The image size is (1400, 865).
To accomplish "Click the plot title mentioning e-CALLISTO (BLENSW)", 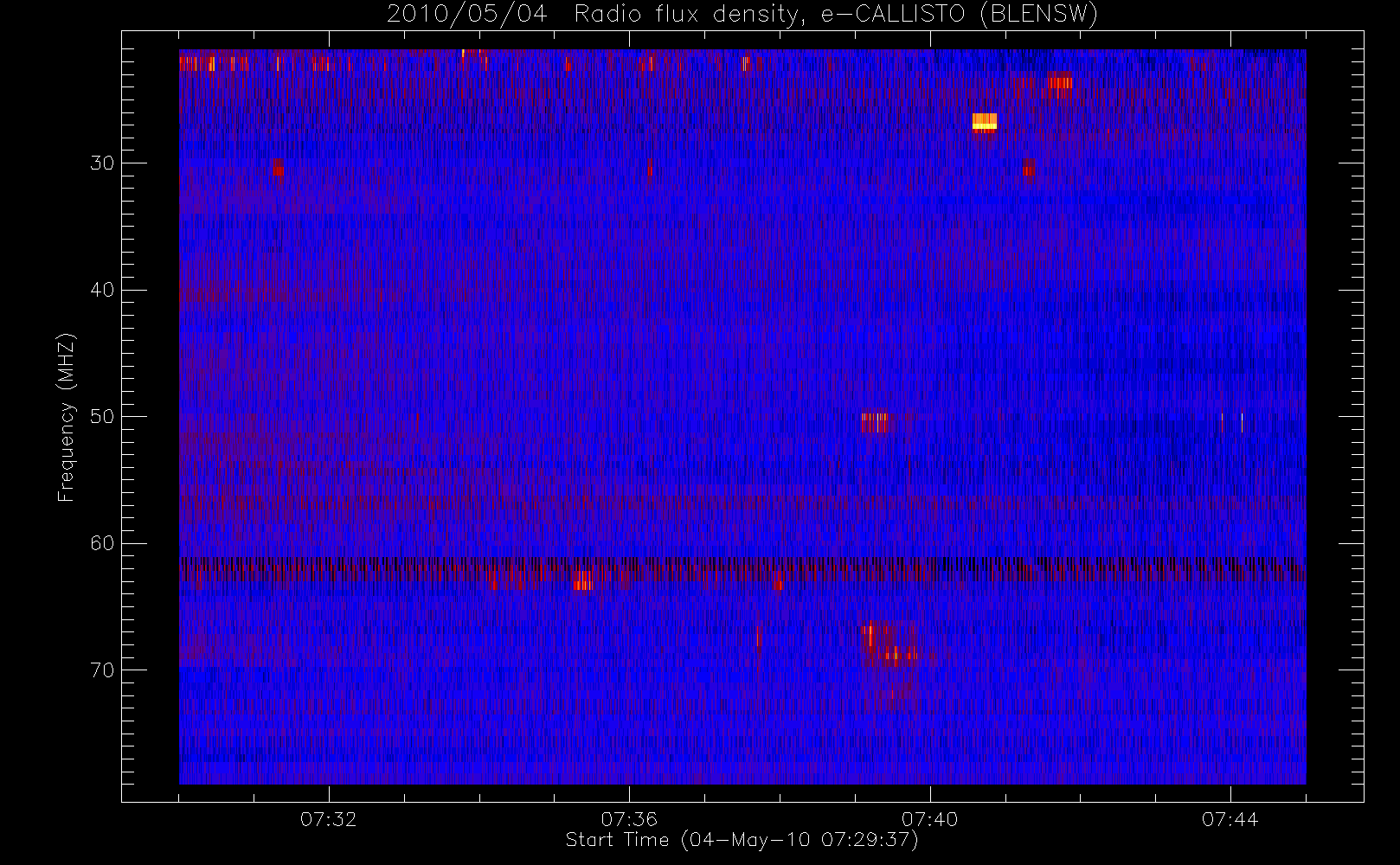I will coord(742,14).
